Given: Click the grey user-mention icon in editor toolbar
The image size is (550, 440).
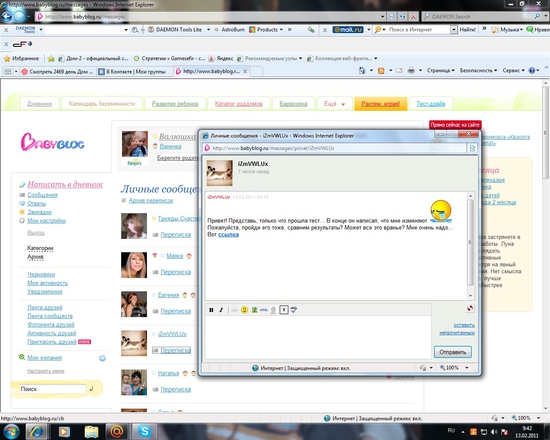Looking at the screenshot, I should 273,310.
